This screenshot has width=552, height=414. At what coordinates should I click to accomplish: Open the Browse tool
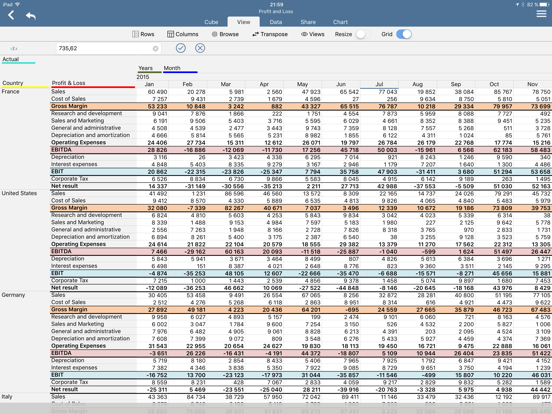pyautogui.click(x=225, y=34)
